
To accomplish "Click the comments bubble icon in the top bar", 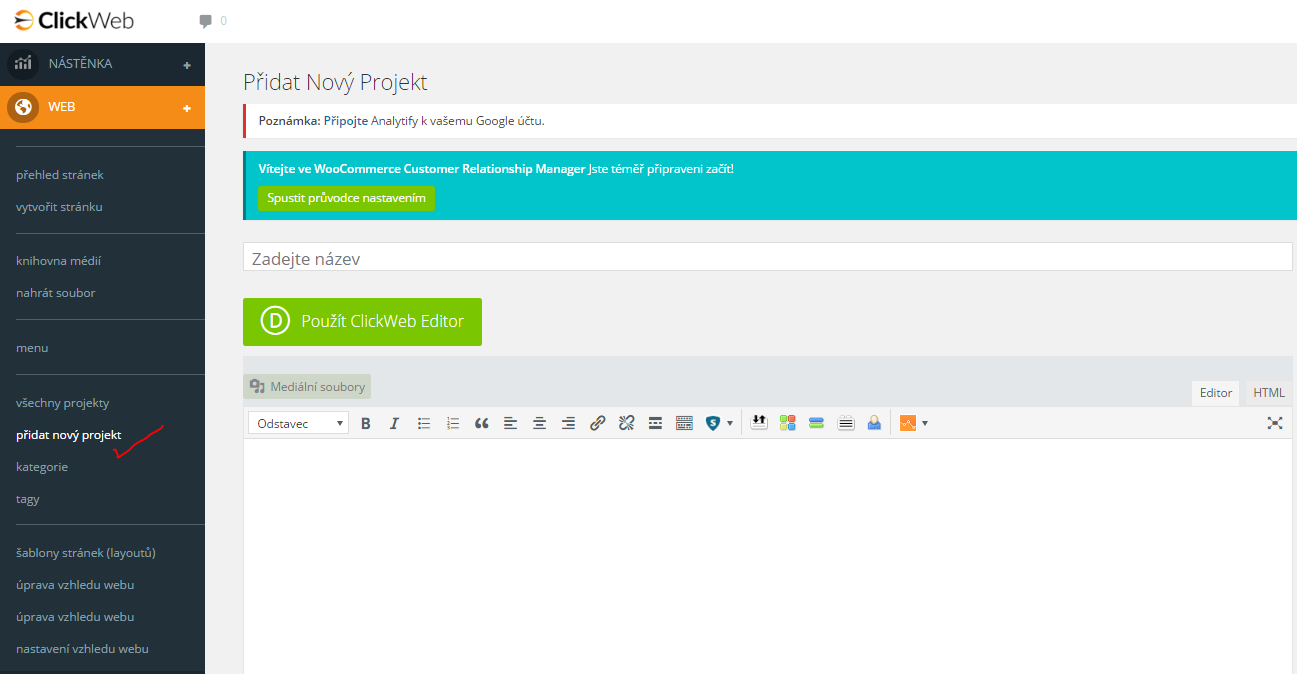I will tap(205, 21).
